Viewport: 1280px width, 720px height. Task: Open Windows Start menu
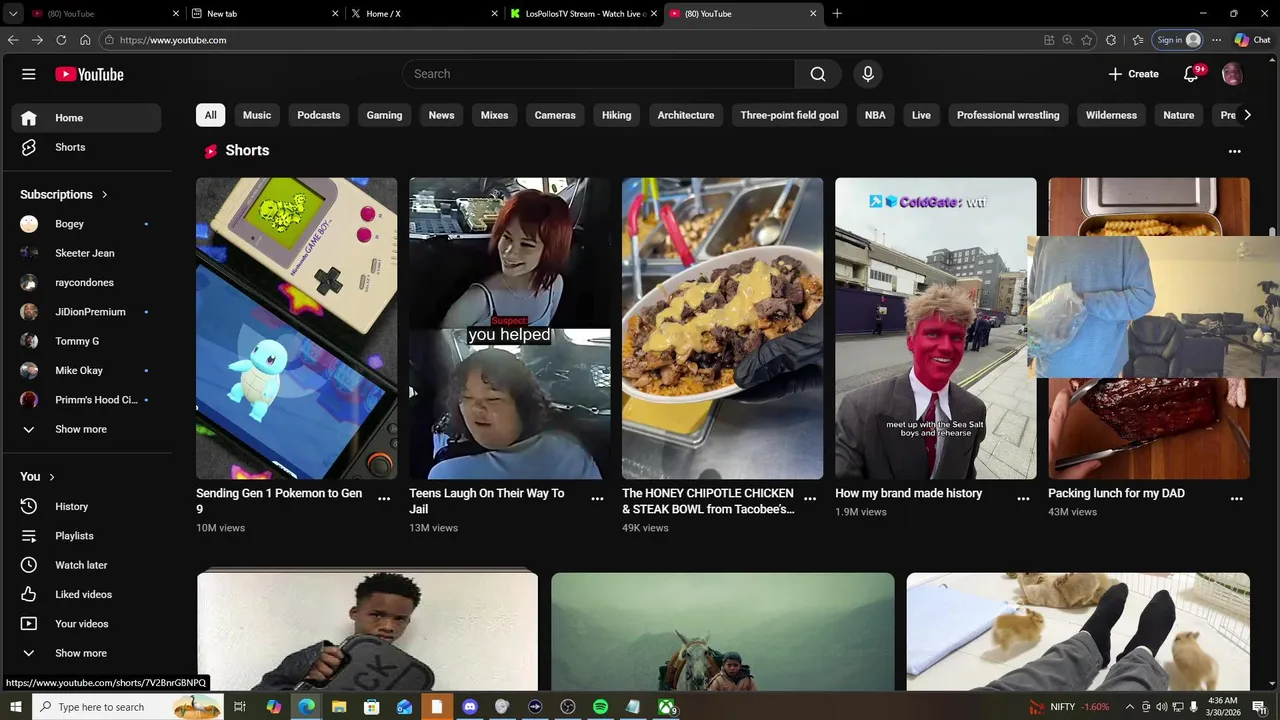tap(15, 707)
